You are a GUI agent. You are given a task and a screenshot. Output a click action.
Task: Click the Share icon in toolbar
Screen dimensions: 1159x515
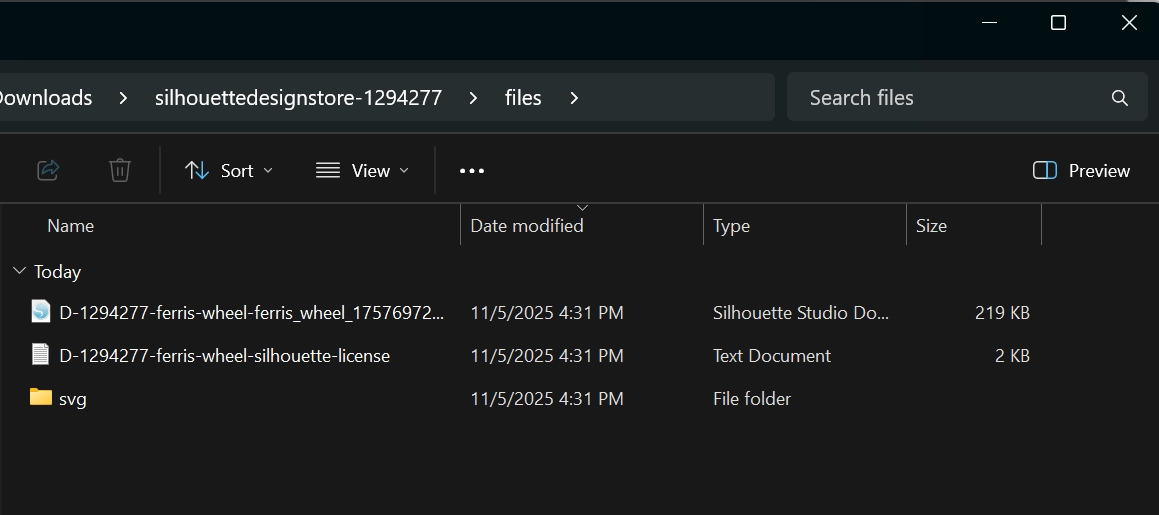(x=48, y=170)
